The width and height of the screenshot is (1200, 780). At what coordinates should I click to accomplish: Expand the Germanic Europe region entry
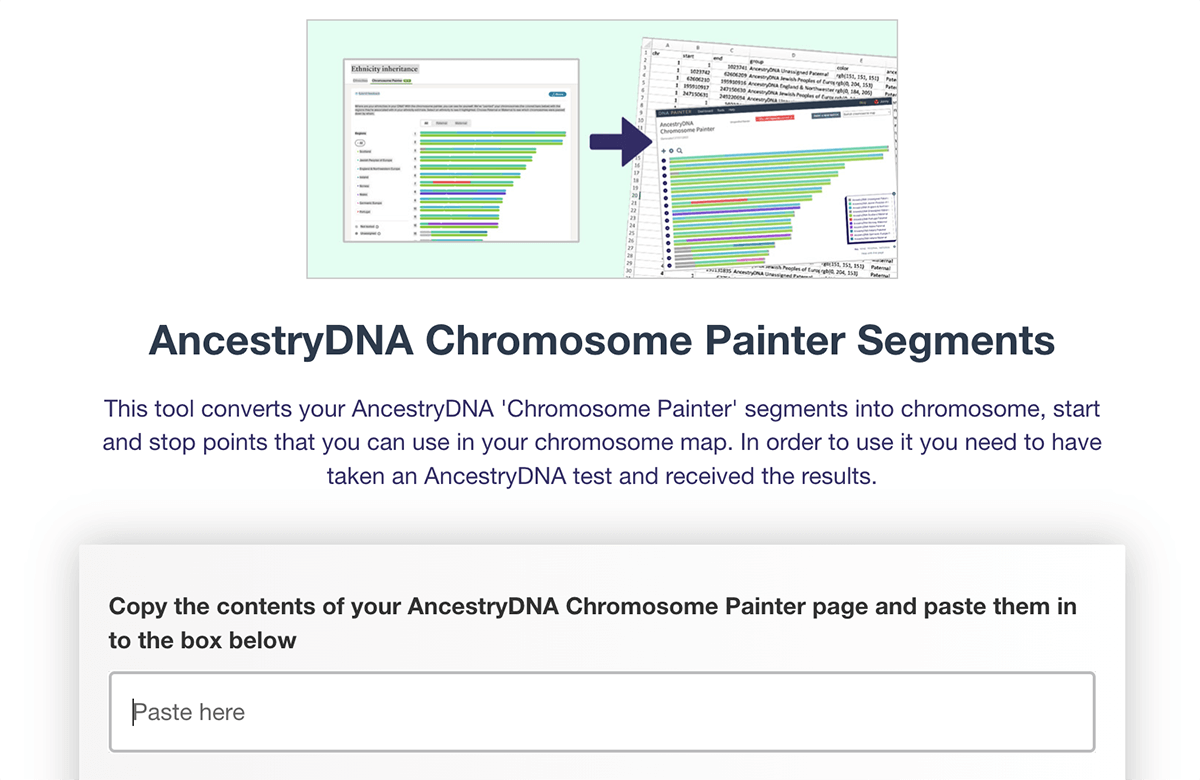click(x=371, y=203)
